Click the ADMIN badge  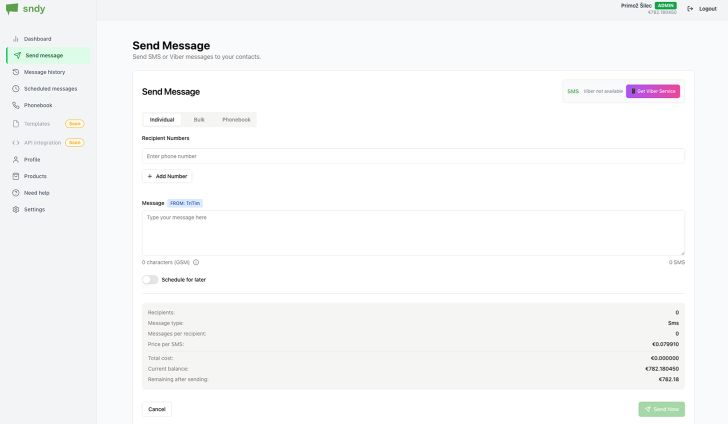point(665,6)
